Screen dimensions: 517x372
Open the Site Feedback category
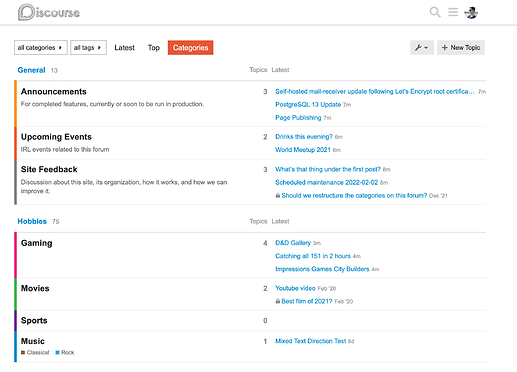tap(49, 169)
